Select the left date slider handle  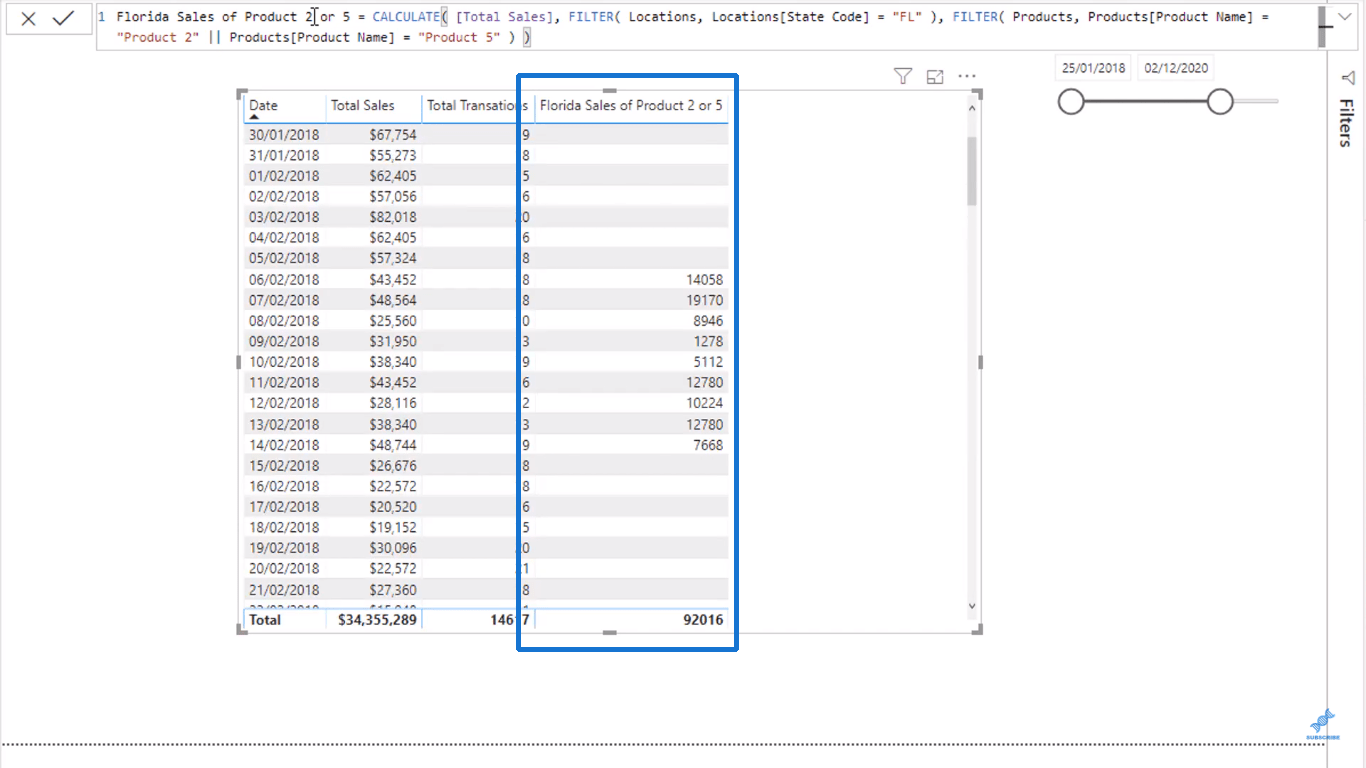1071,101
